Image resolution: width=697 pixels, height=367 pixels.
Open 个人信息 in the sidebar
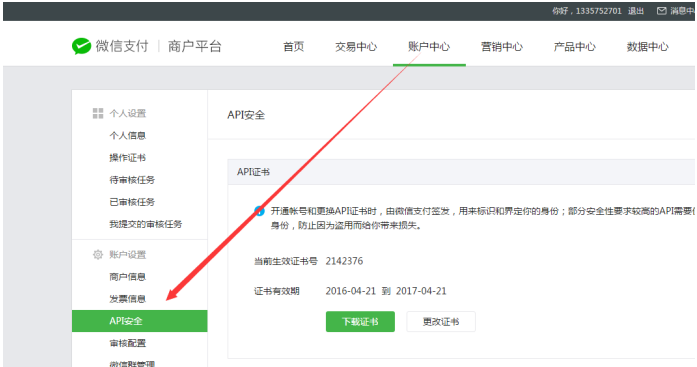tap(128, 136)
